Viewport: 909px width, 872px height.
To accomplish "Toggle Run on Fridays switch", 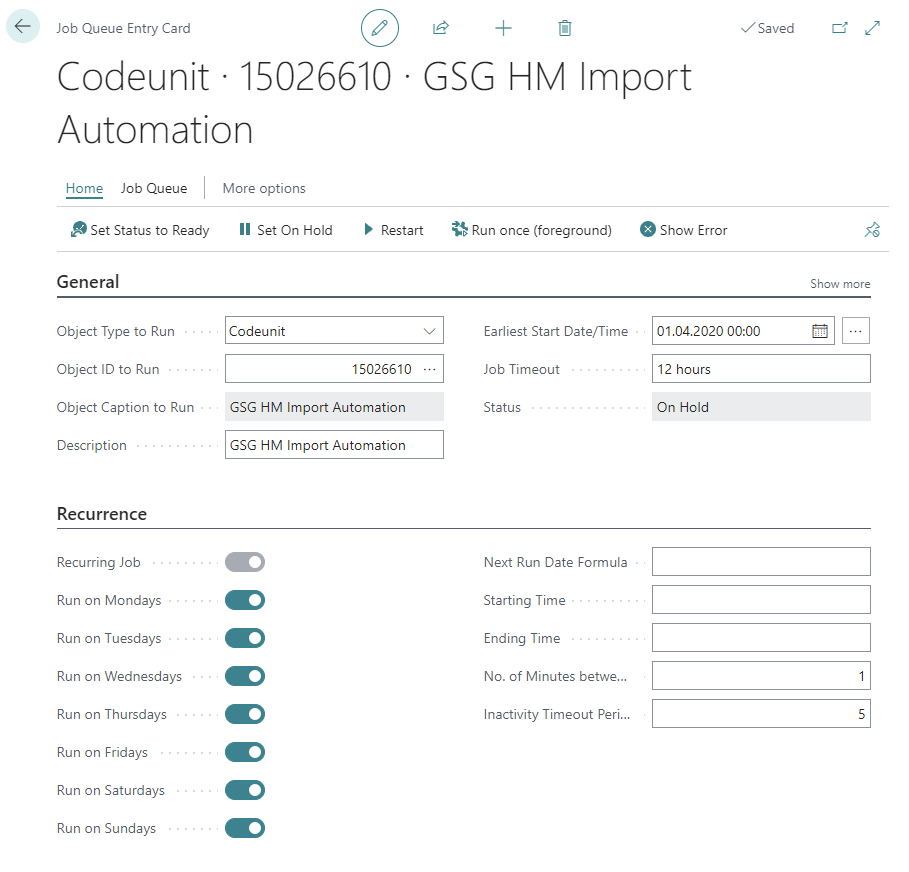I will 245,752.
